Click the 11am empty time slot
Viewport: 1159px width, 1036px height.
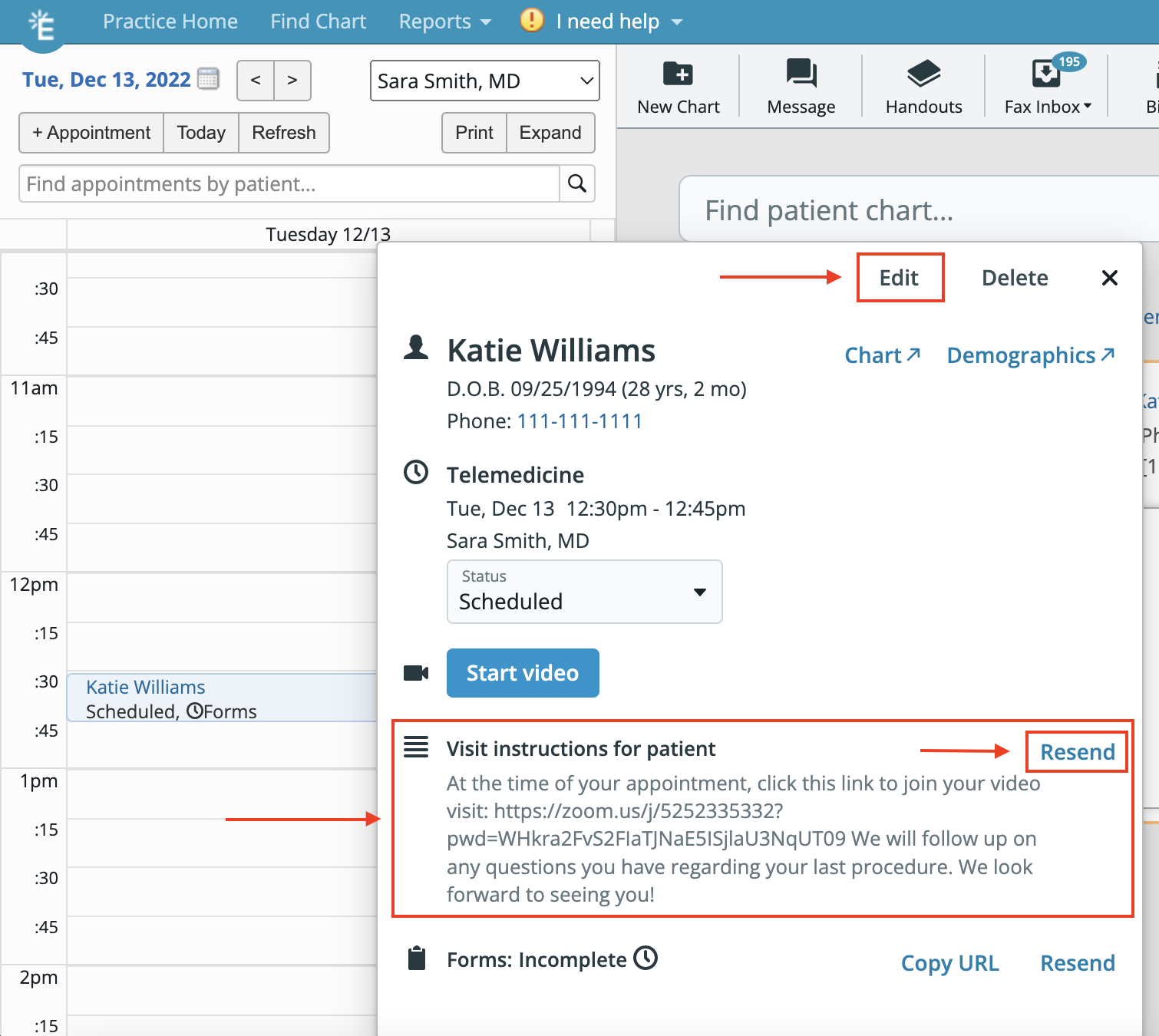(x=222, y=401)
